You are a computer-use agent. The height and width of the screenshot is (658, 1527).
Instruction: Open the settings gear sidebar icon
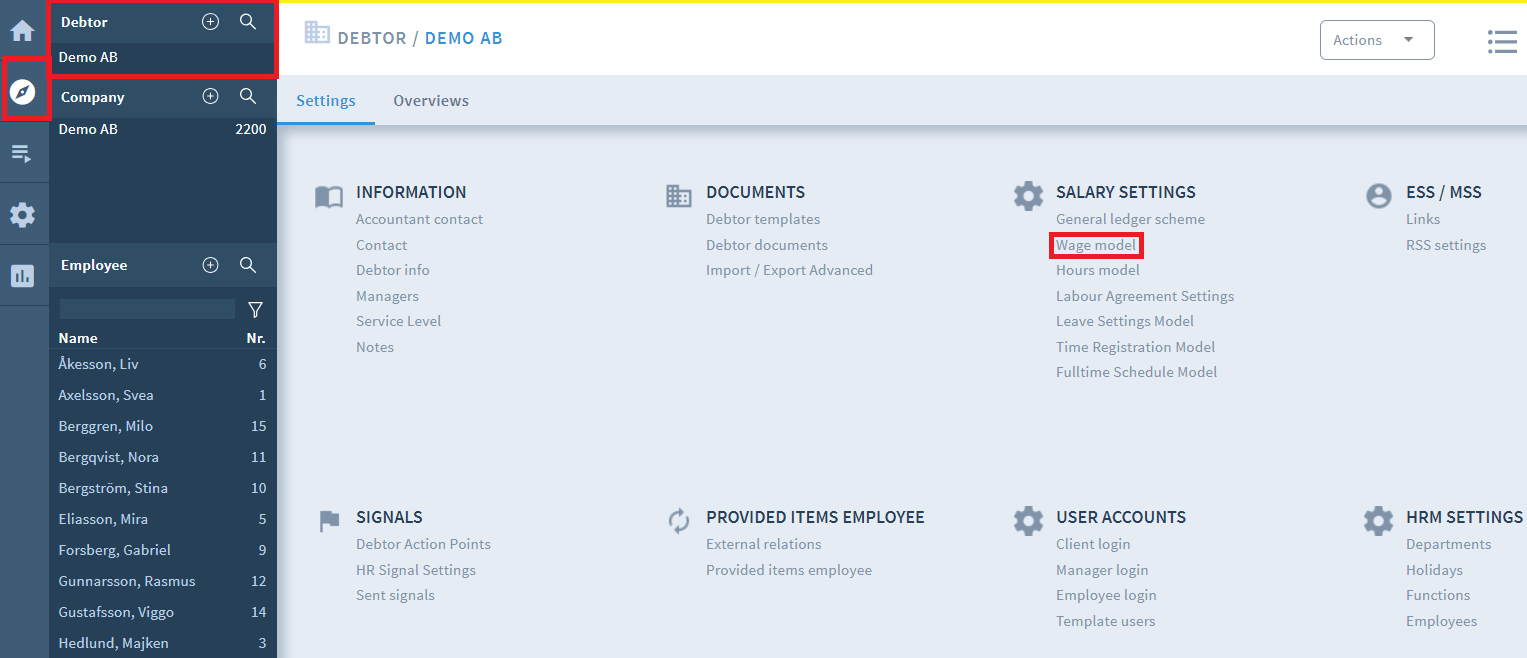click(22, 214)
